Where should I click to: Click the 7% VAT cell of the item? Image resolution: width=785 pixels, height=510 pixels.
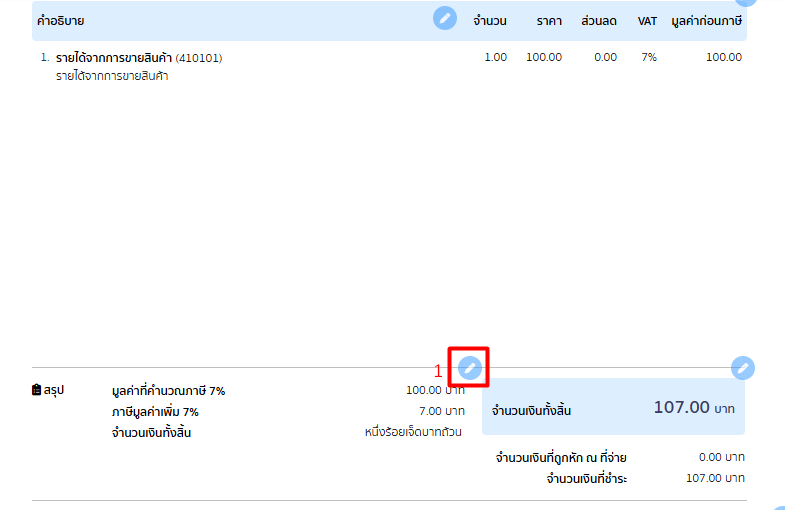point(649,57)
